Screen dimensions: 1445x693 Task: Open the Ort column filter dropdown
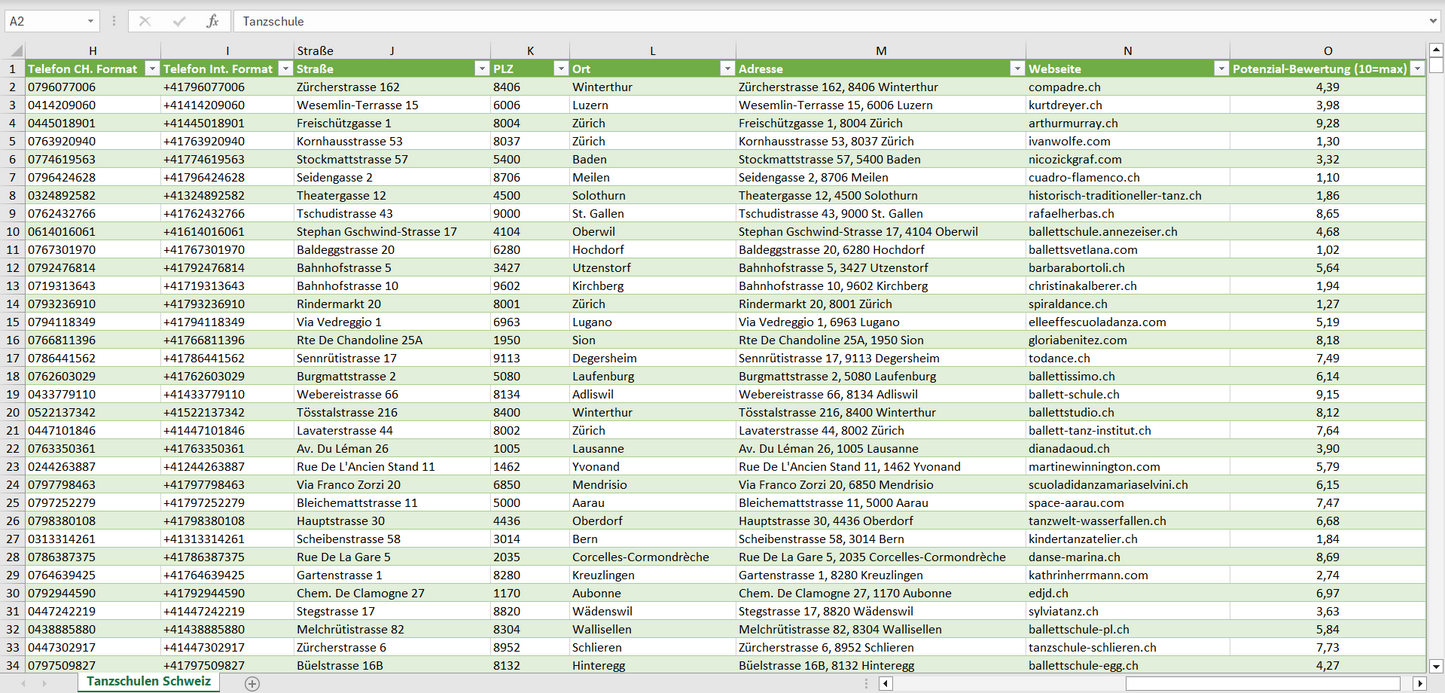(x=725, y=69)
